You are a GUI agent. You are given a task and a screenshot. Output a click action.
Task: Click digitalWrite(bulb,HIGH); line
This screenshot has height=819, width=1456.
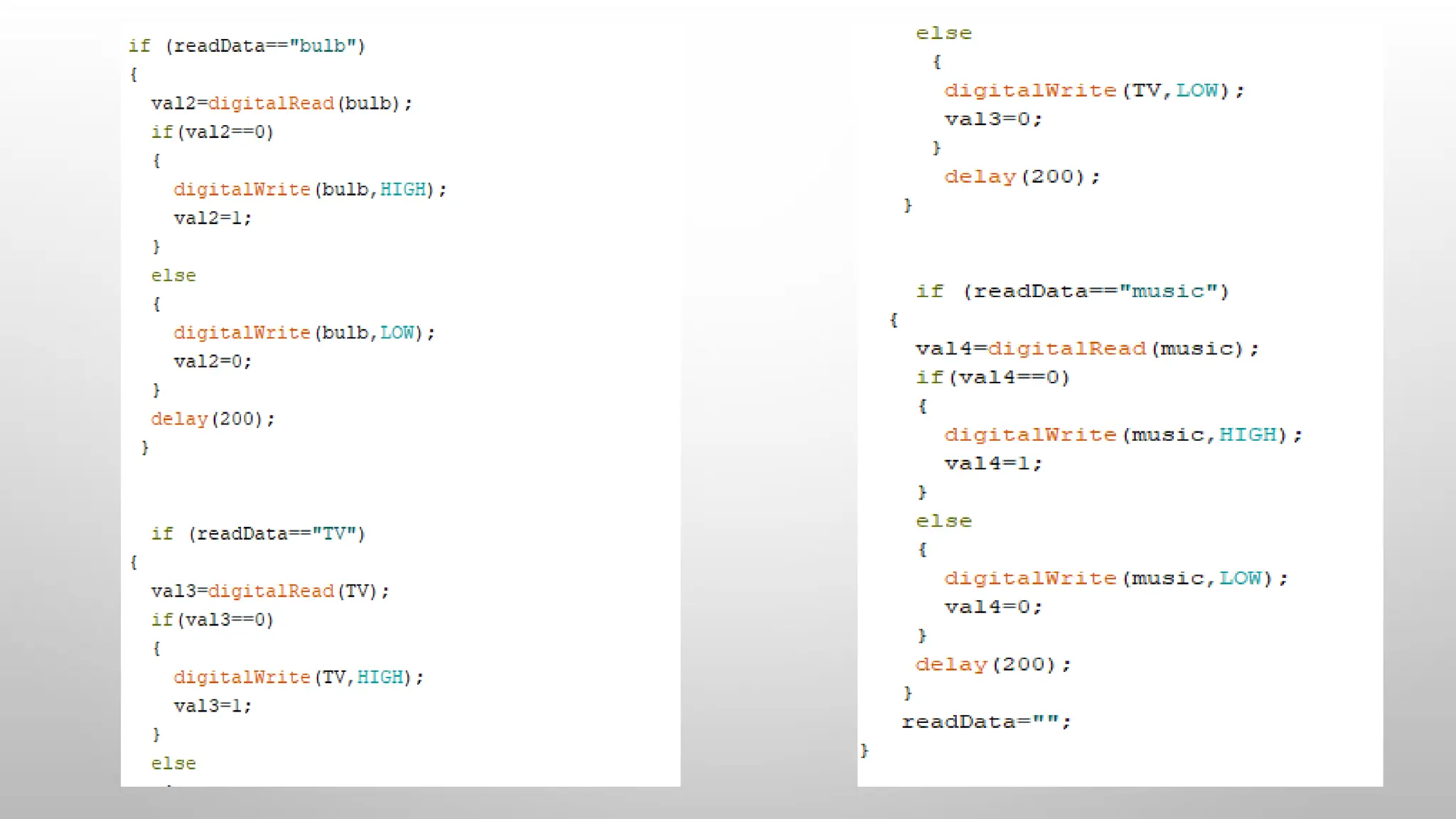pos(310,190)
